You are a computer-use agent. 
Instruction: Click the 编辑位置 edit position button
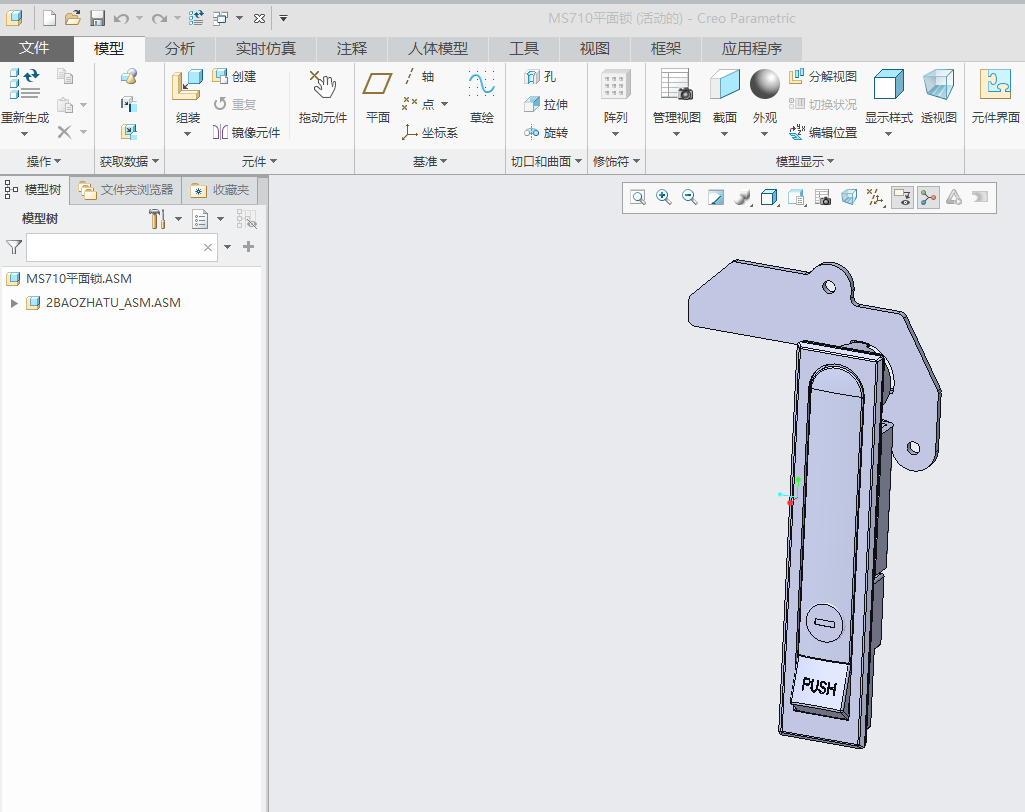(823, 133)
